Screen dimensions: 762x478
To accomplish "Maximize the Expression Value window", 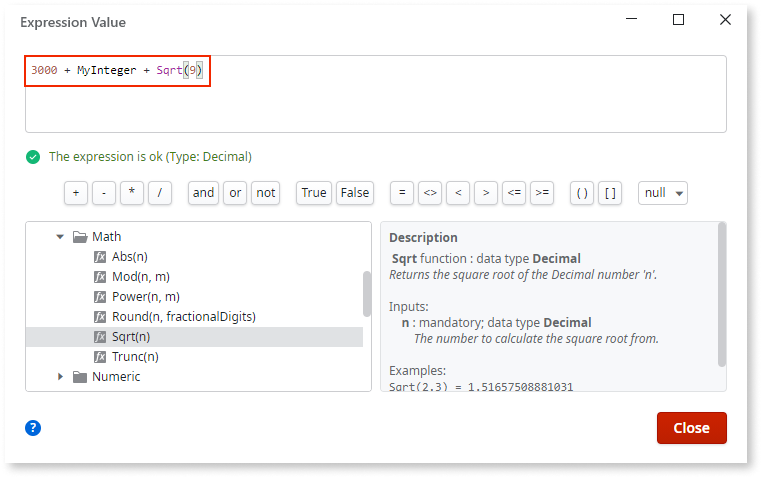I will click(x=678, y=19).
